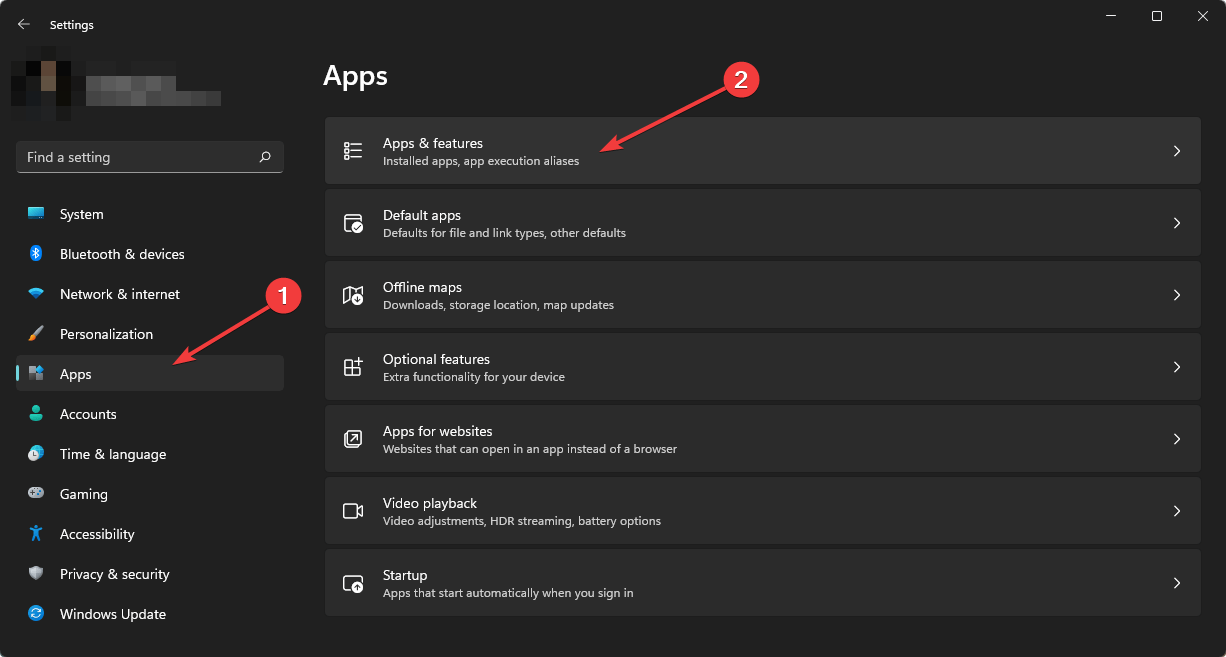Click the Optional features icon
This screenshot has height=657, width=1226.
pyautogui.click(x=352, y=366)
